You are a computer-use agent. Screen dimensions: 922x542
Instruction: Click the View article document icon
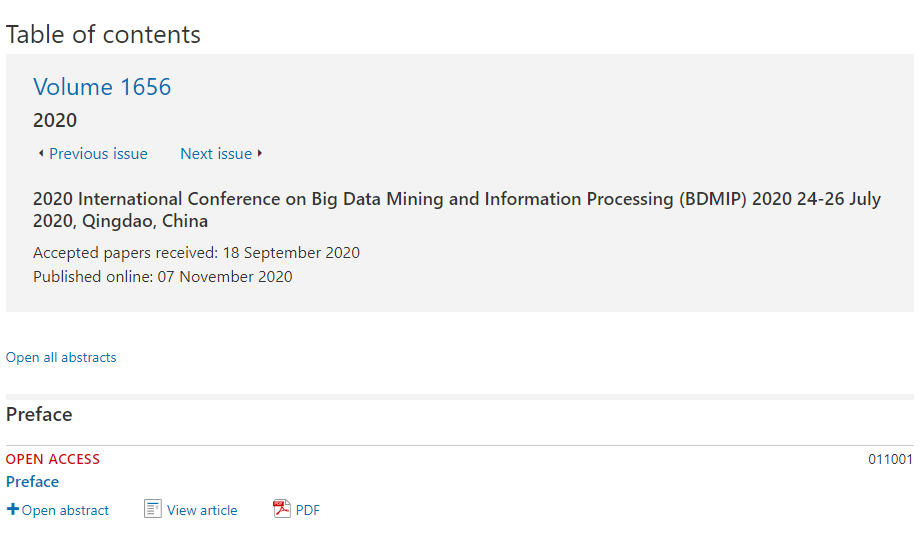pyautogui.click(x=152, y=509)
